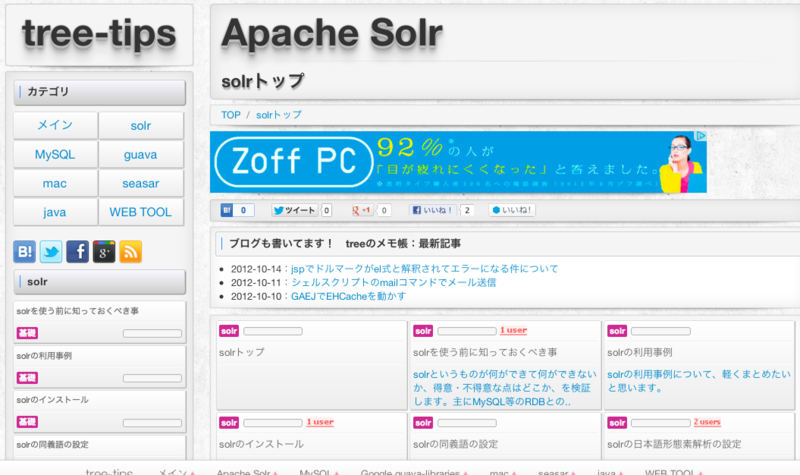The height and width of the screenshot is (475, 800).
Task: Open the solrの利用事例 card title
Action: coord(640,352)
